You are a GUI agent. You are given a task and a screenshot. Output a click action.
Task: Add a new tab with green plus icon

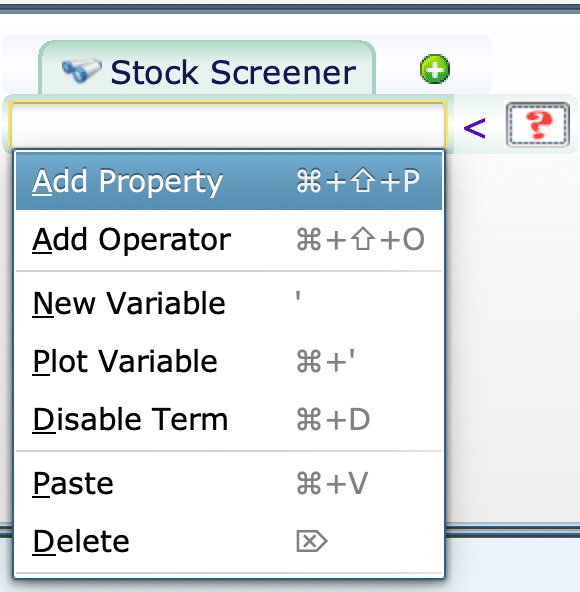pos(435,69)
